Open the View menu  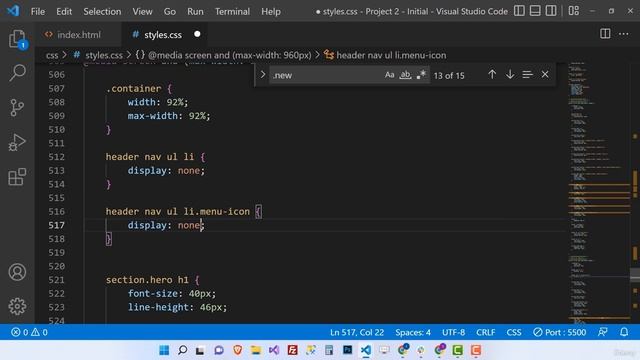(142, 11)
